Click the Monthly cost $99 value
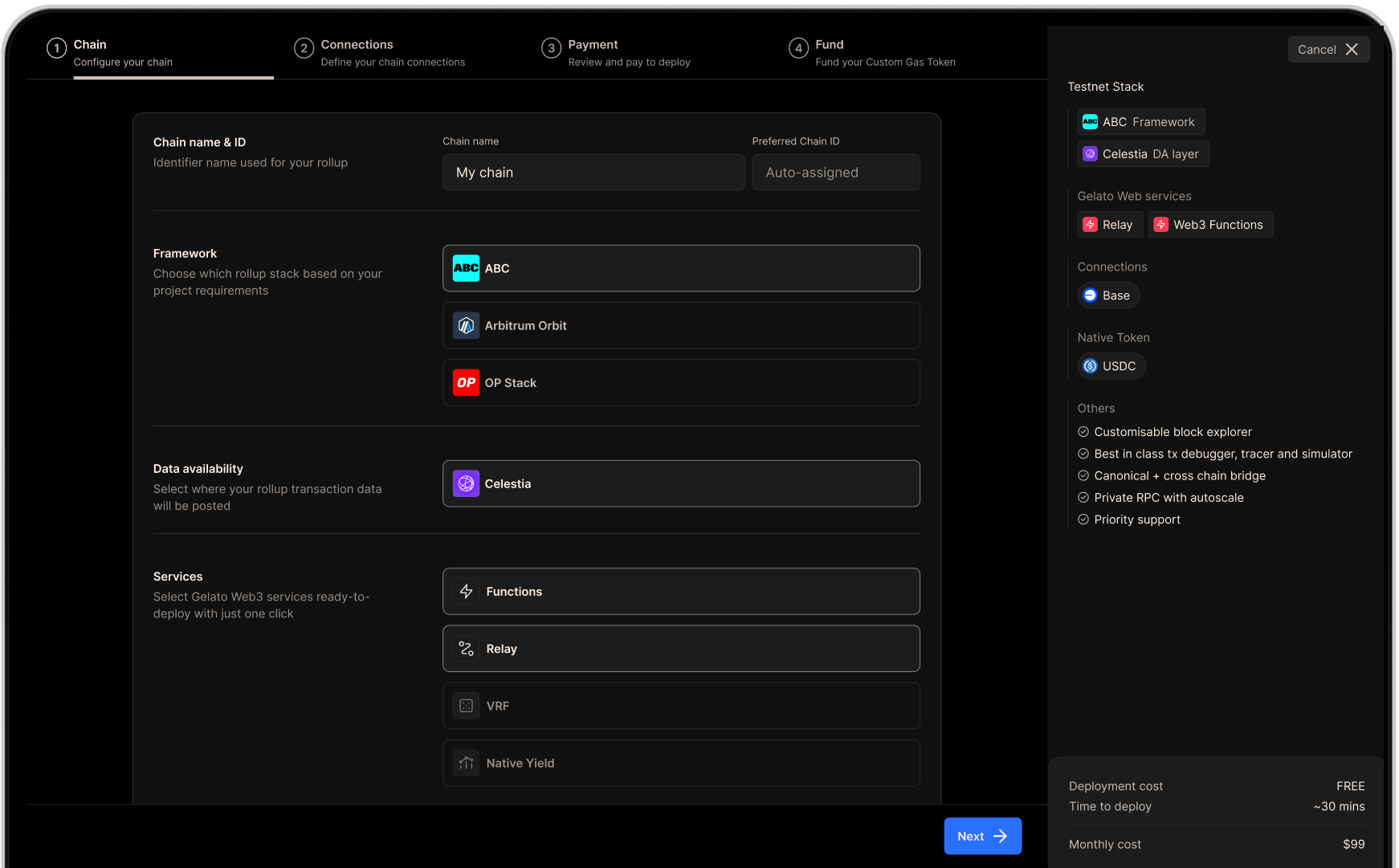Viewport: 1399px width, 868px height. tap(1353, 844)
